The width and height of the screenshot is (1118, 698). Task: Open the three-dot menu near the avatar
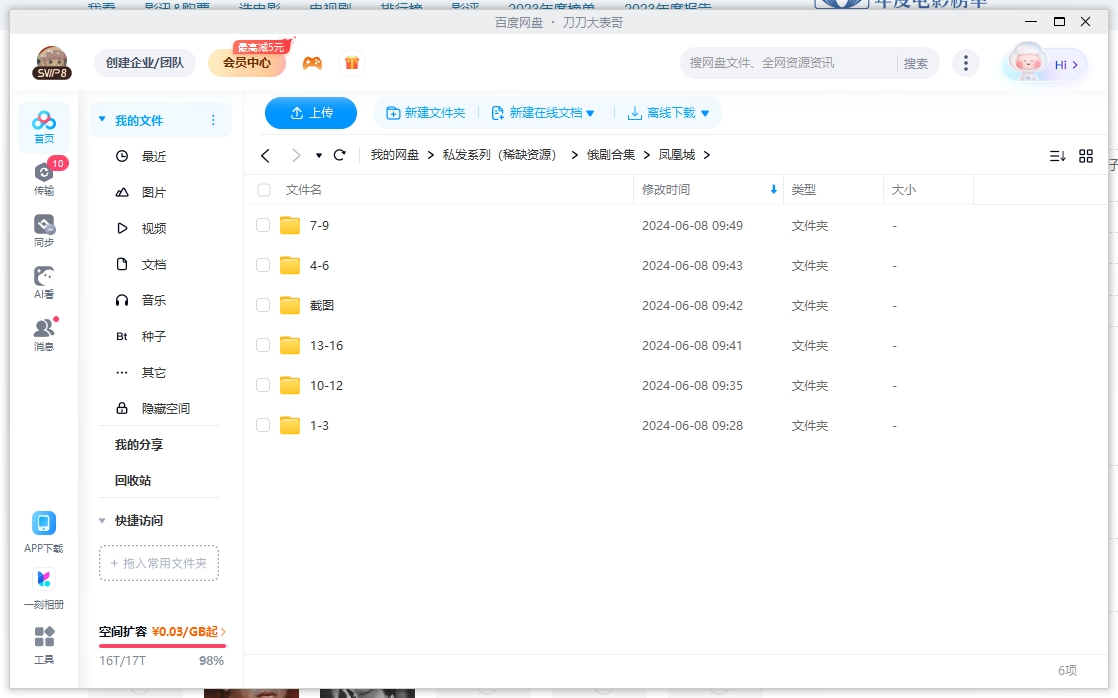(966, 62)
